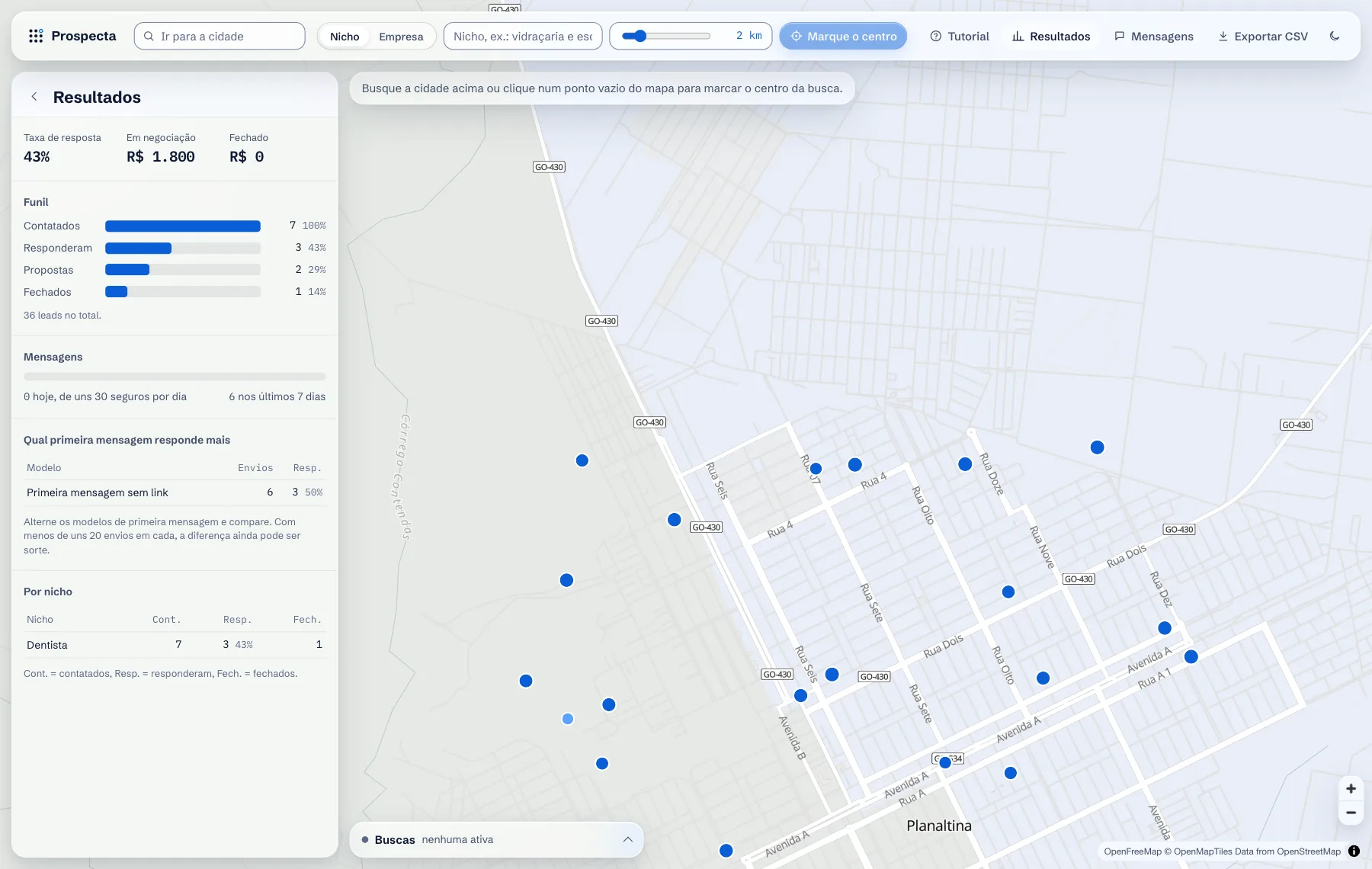
Task: Click the download icon beside Exportar CSV
Action: [x=1223, y=36]
